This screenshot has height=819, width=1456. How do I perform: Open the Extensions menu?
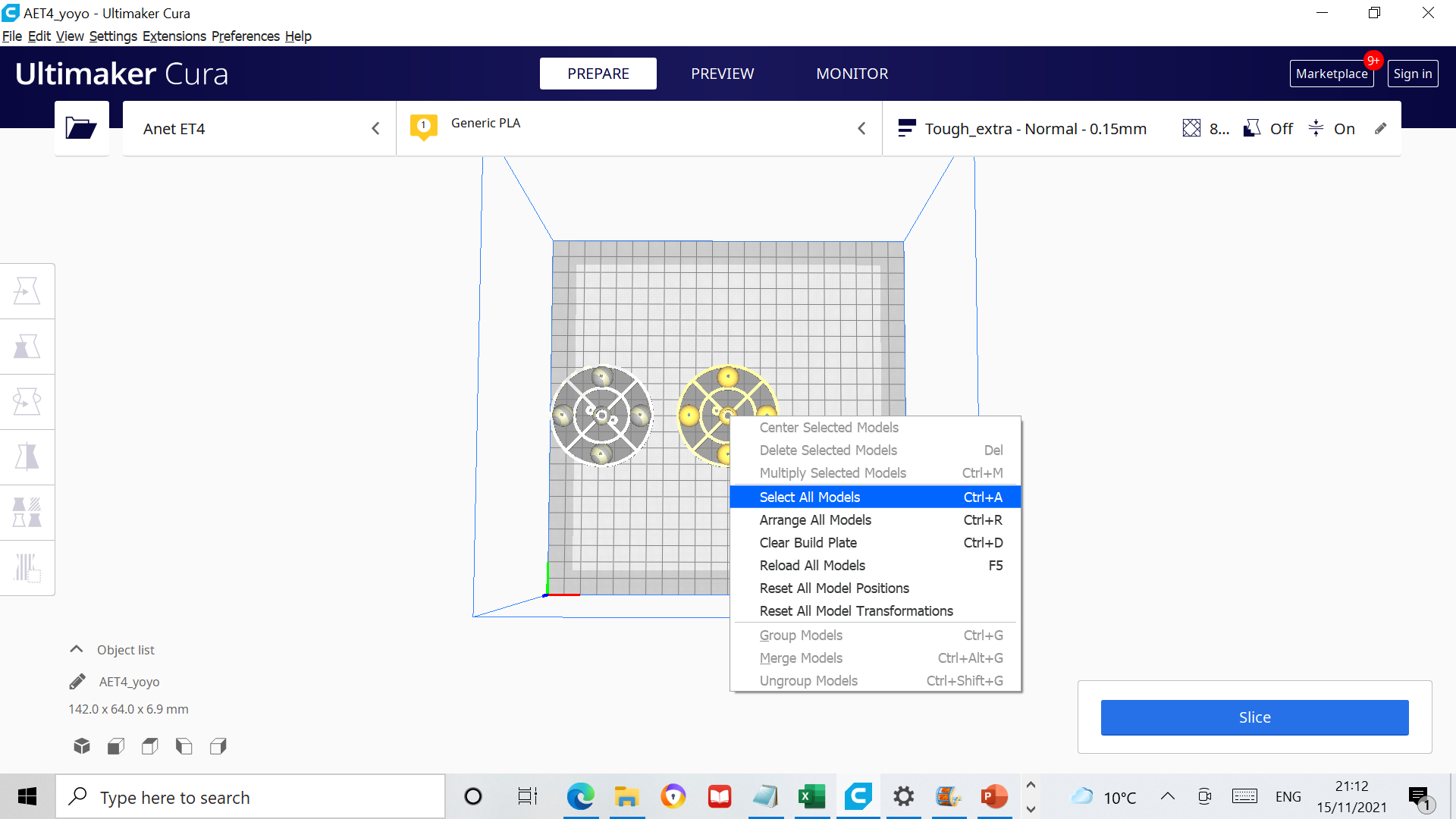coord(174,36)
